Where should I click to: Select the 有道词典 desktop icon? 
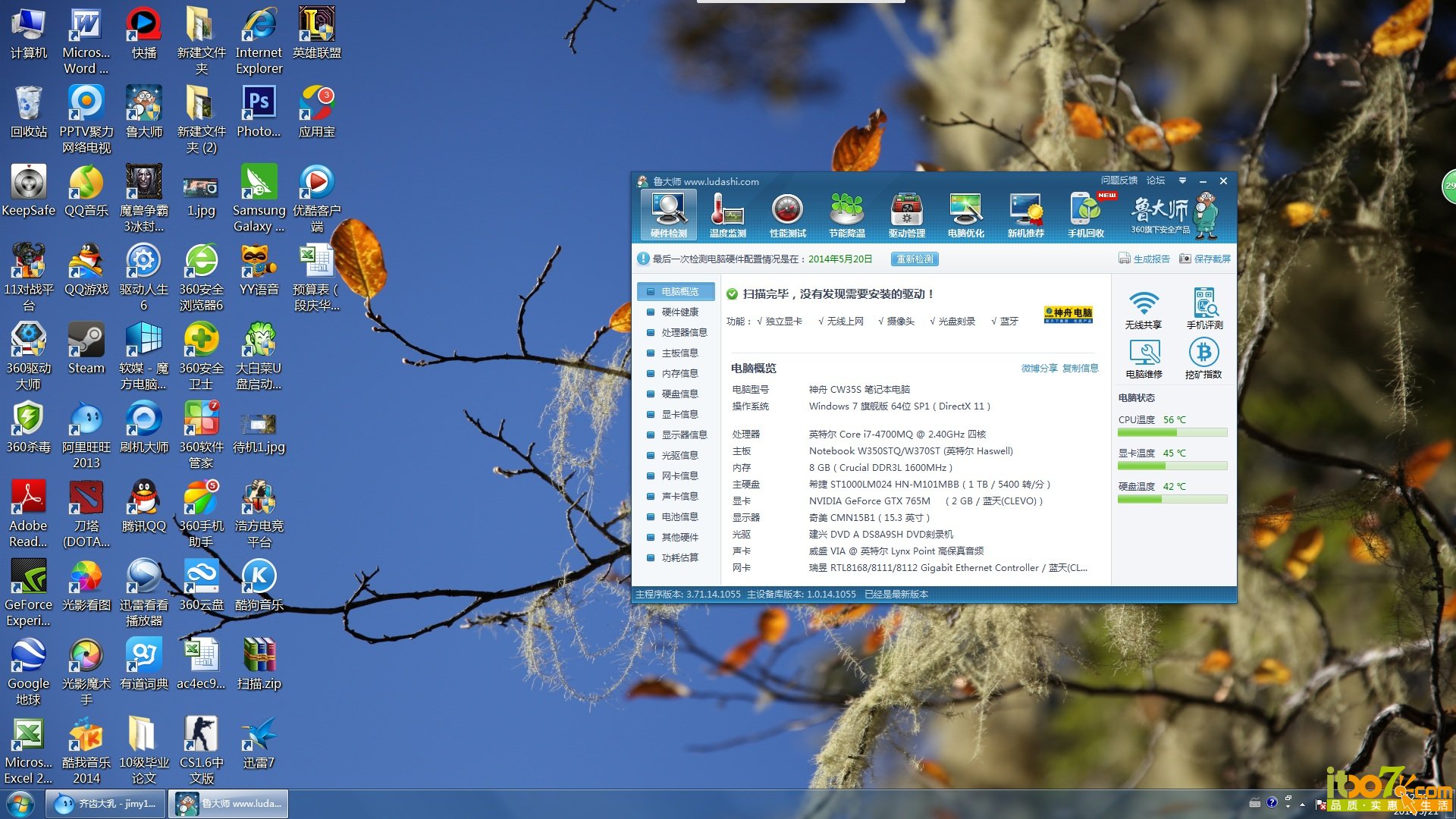pos(144,664)
